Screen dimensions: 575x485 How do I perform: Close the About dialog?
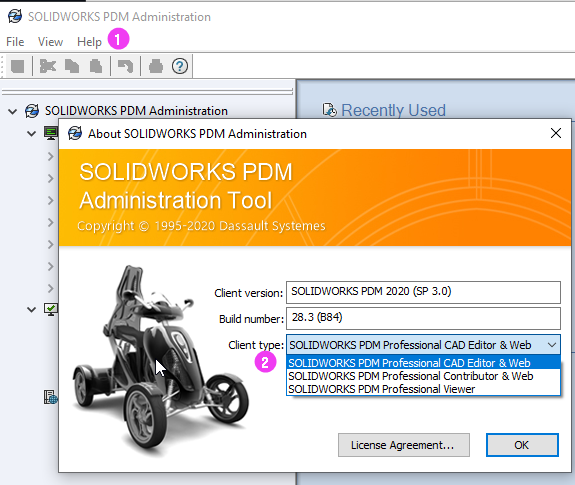click(x=556, y=133)
